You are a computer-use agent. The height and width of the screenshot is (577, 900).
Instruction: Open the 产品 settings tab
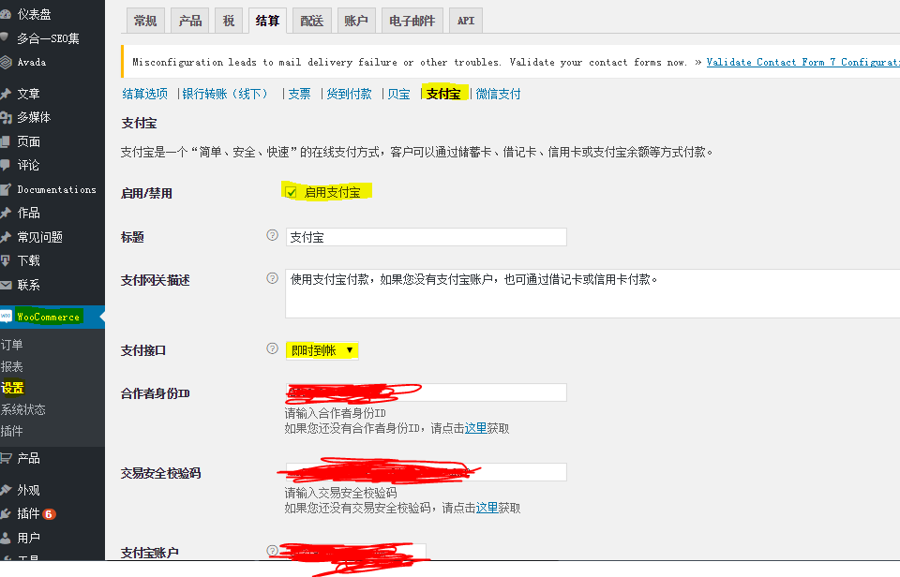tap(190, 21)
